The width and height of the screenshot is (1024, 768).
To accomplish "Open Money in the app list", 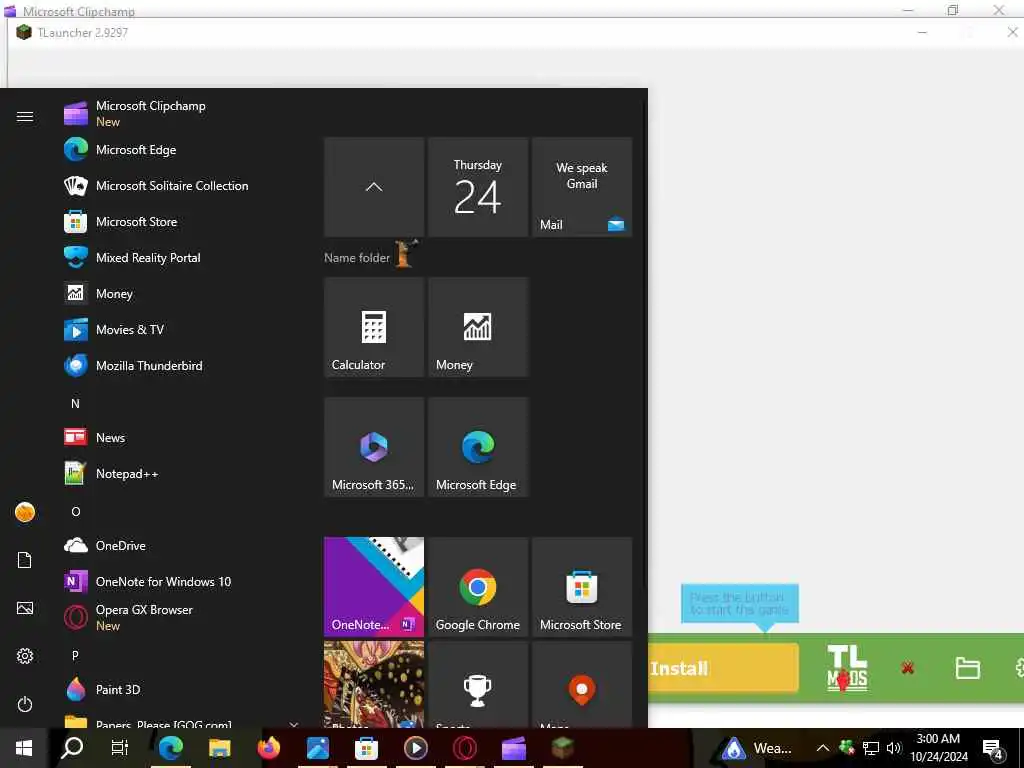I will point(183,293).
